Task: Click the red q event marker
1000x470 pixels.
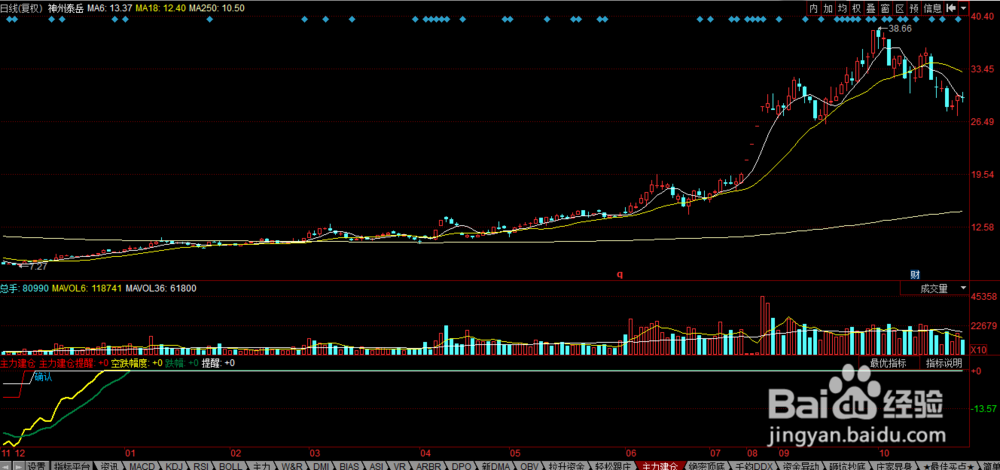Action: [x=618, y=275]
